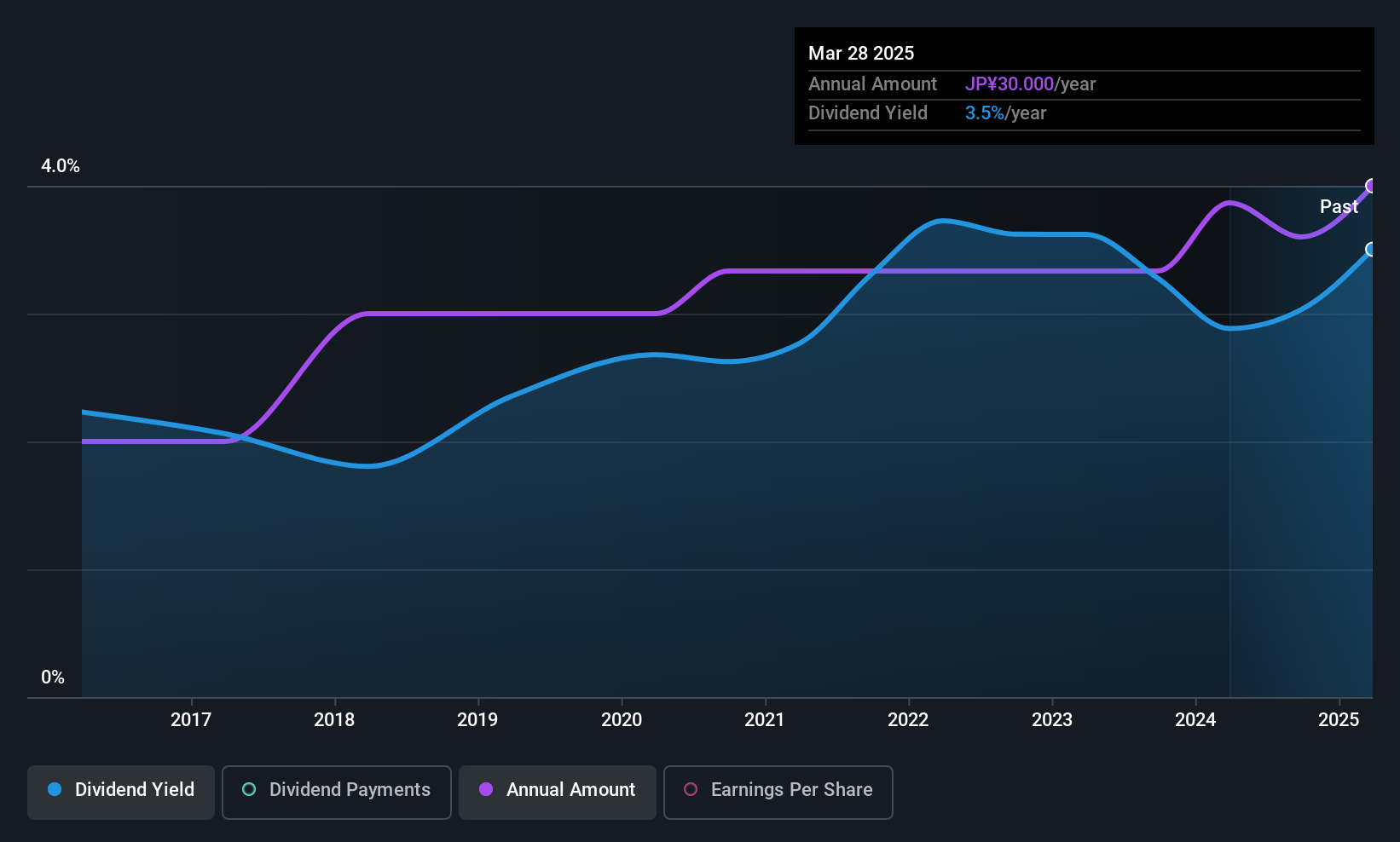The width and height of the screenshot is (1400, 842).
Task: Click the 2017 x-axis label
Action: (x=191, y=720)
